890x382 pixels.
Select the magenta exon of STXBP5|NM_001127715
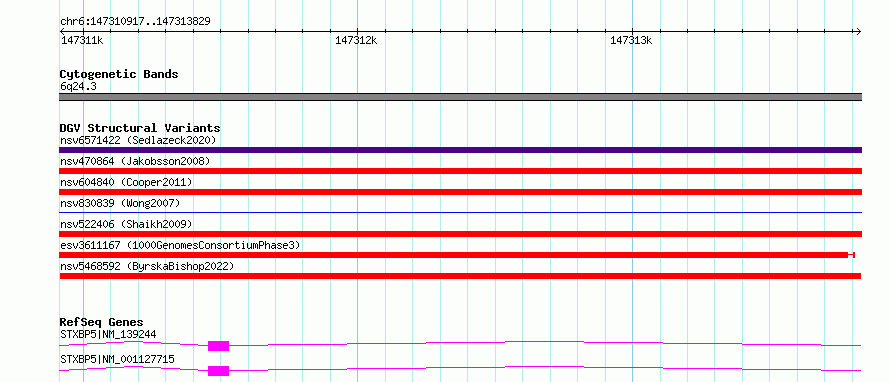(219, 371)
